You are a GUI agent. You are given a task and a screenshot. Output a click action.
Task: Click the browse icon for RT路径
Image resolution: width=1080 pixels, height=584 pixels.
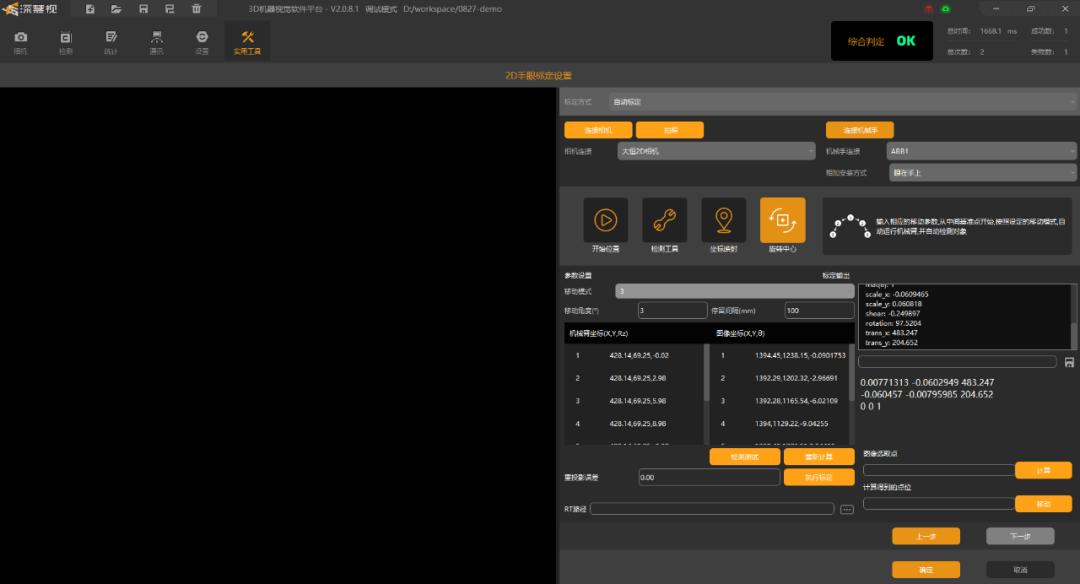pos(846,508)
